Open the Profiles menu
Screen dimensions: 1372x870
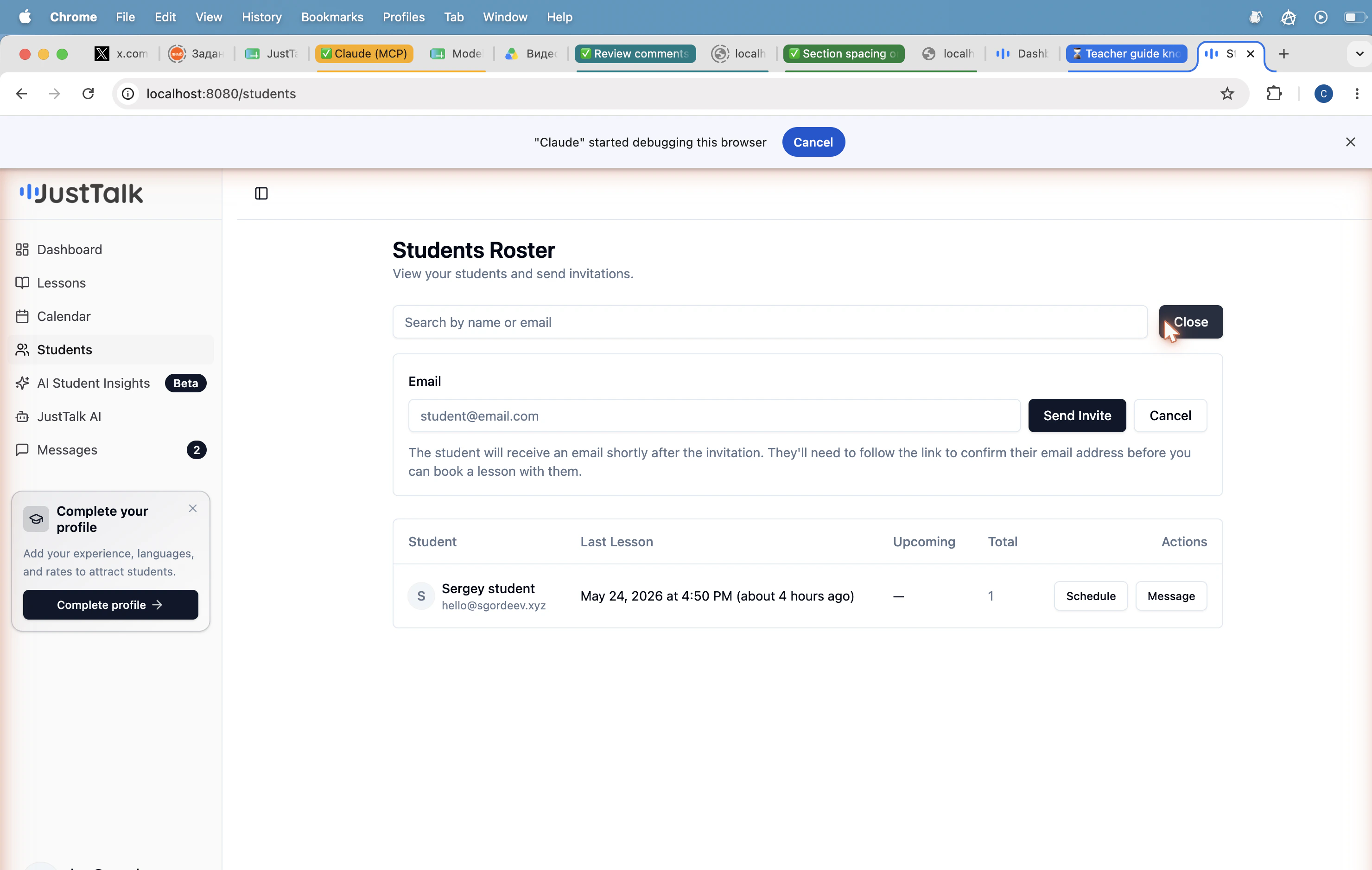pyautogui.click(x=403, y=17)
